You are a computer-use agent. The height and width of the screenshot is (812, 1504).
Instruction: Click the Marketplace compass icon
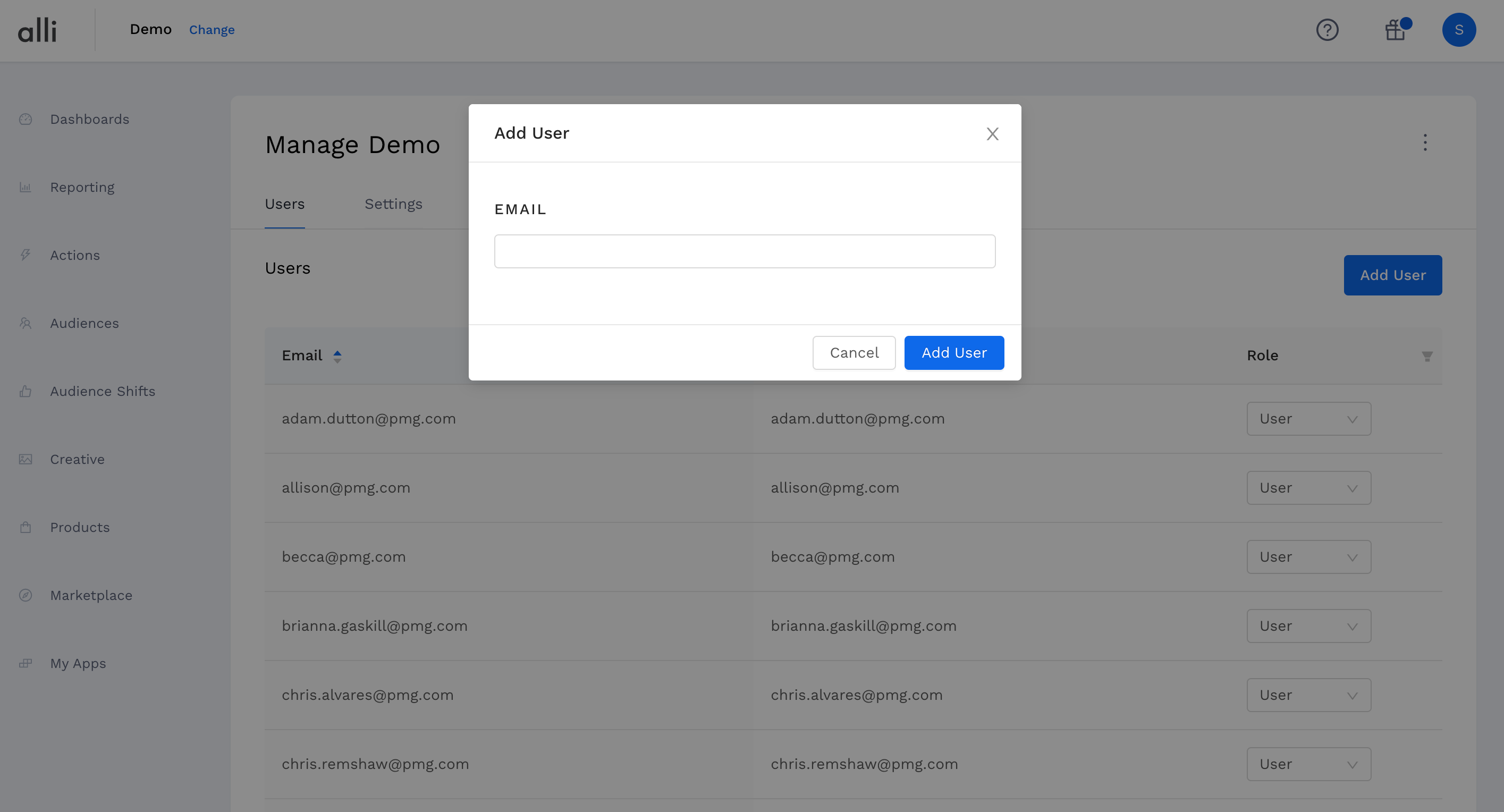25,595
